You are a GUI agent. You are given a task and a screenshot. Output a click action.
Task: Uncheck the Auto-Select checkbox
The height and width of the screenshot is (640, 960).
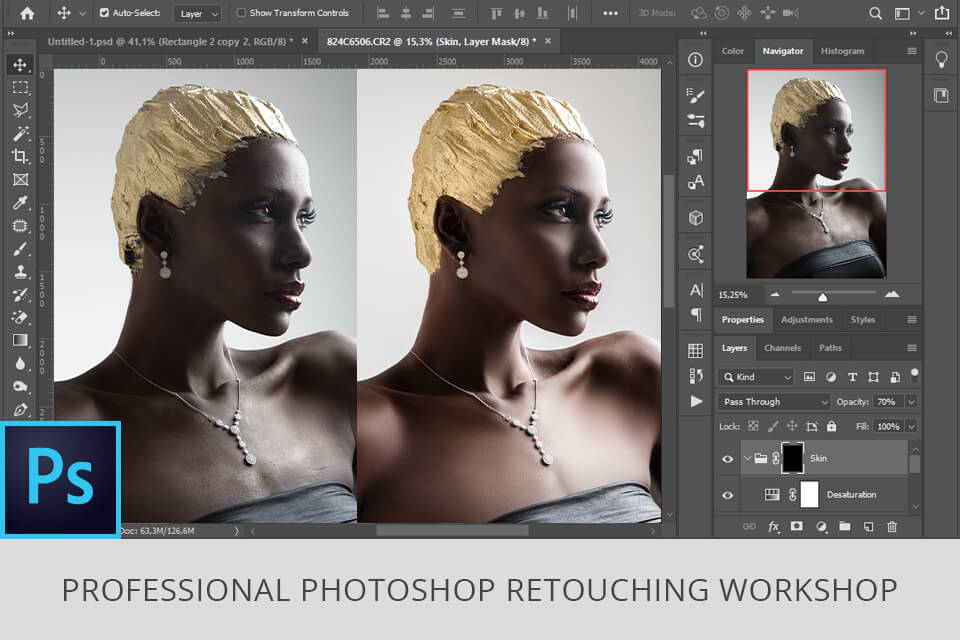pos(105,13)
